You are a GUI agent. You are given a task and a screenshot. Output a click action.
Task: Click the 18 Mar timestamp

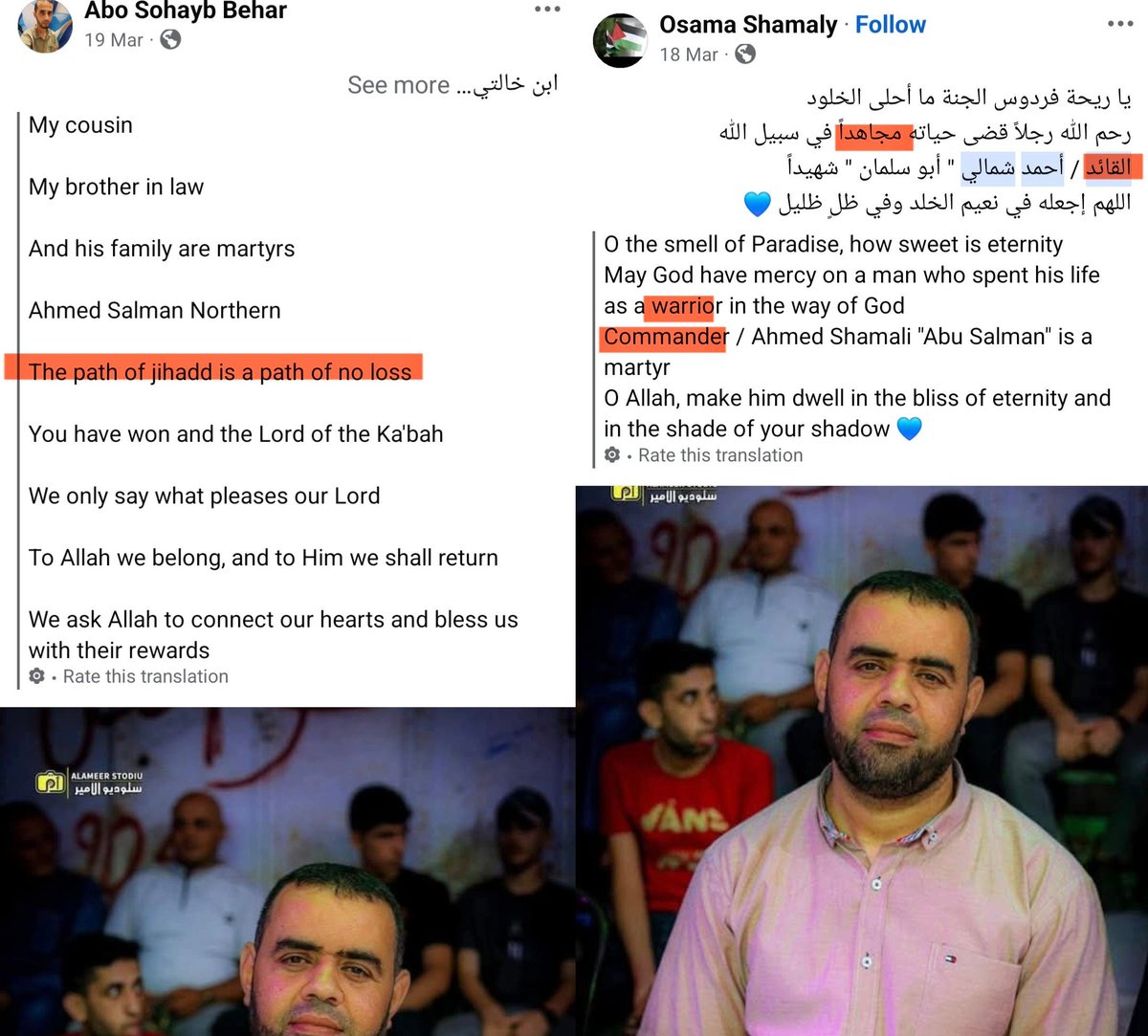[689, 55]
